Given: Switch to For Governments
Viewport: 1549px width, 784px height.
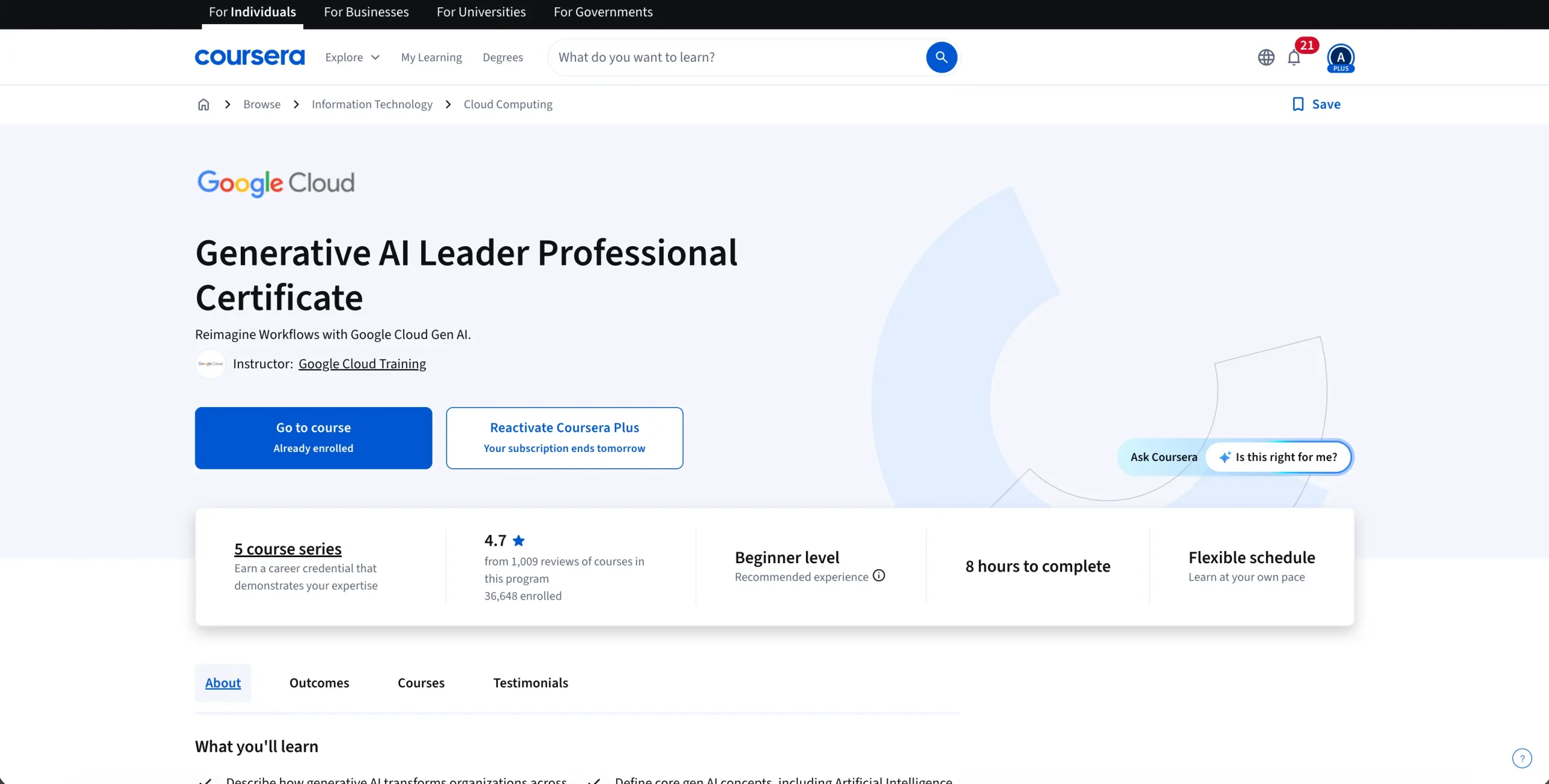Looking at the screenshot, I should 603,12.
